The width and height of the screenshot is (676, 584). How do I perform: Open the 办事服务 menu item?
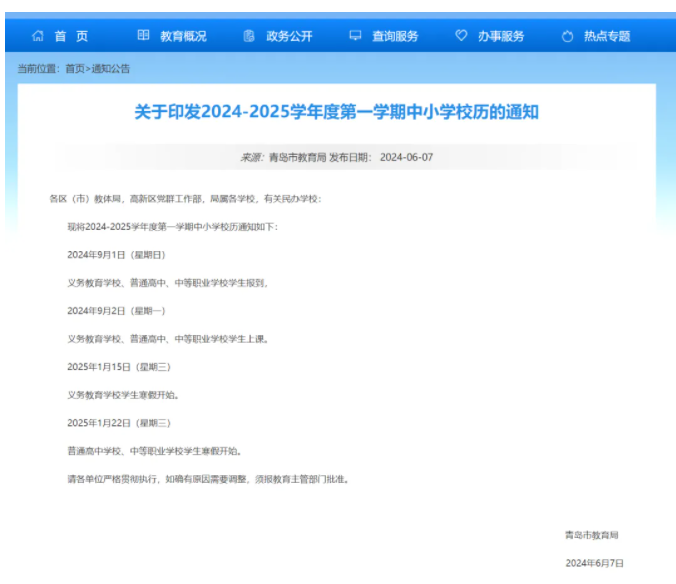point(501,36)
